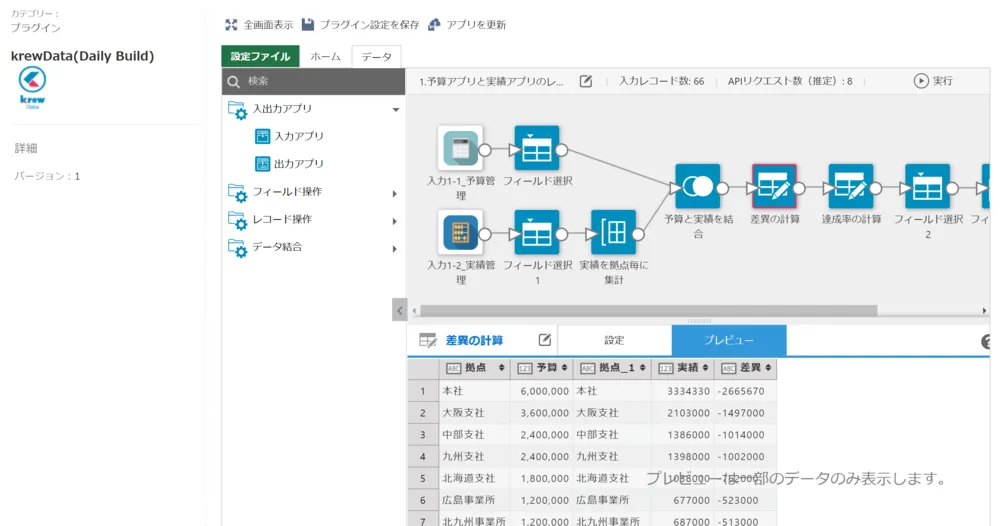Select the 実績を拠点毎に集計 aggregate node
1000x526 pixels.
613,233
